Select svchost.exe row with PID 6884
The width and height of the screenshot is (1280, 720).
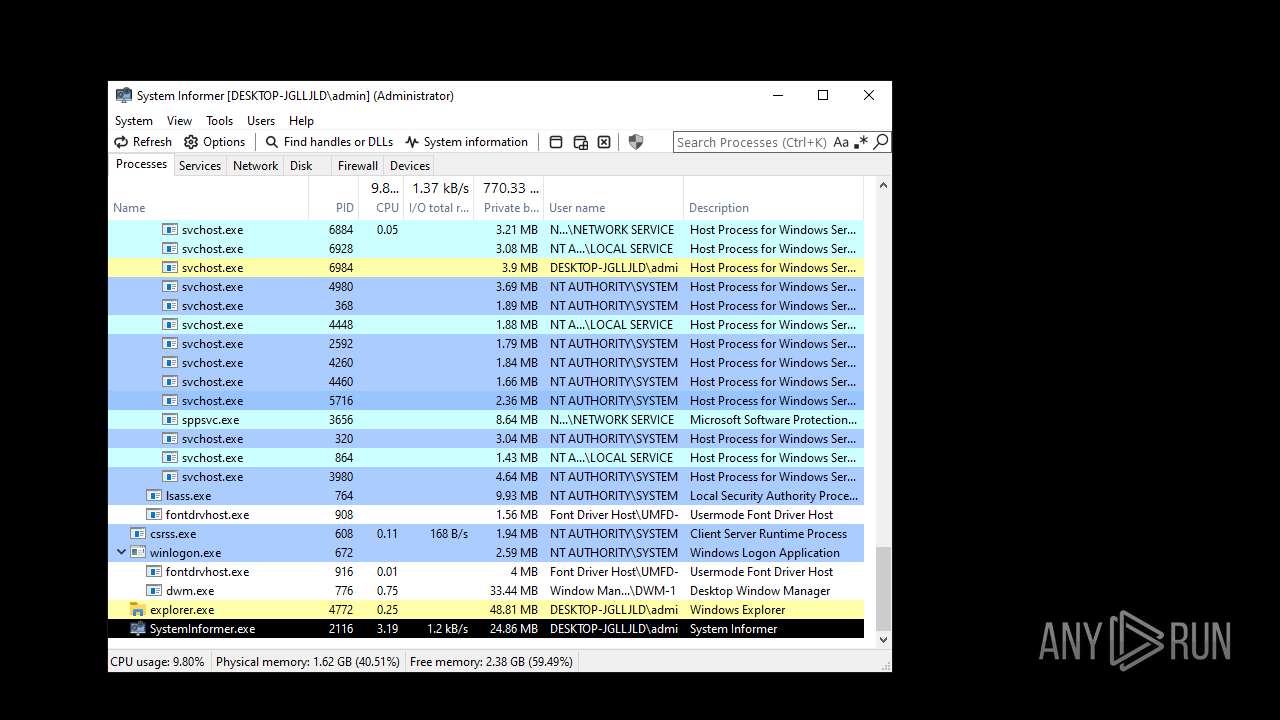click(x=486, y=230)
